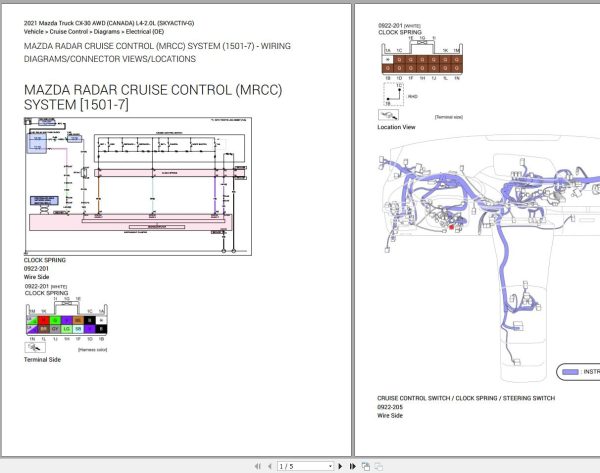Click the go to previous view icon
The image size is (600, 473).
(366, 466)
